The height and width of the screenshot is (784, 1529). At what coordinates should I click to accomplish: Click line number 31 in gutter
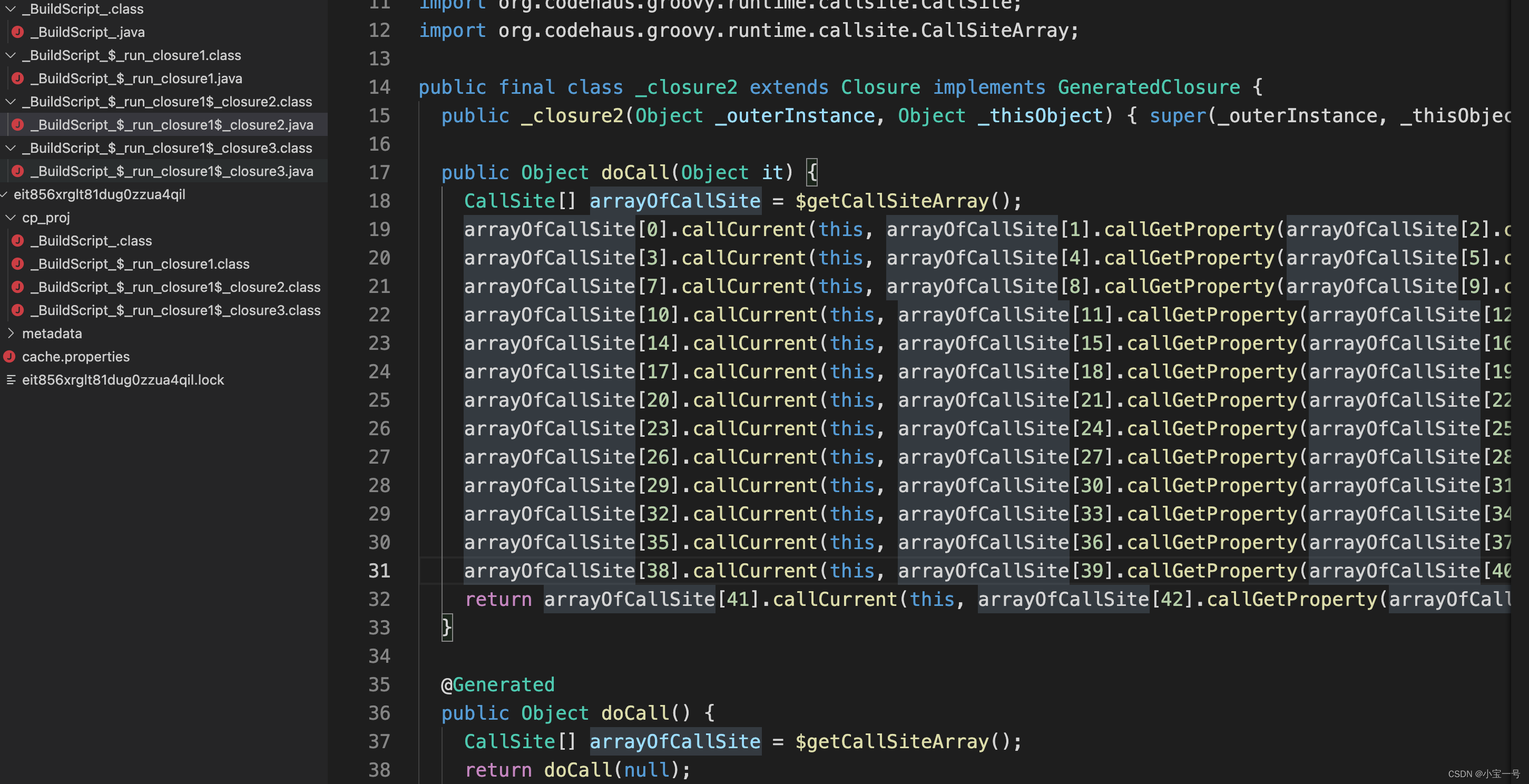[379, 570]
